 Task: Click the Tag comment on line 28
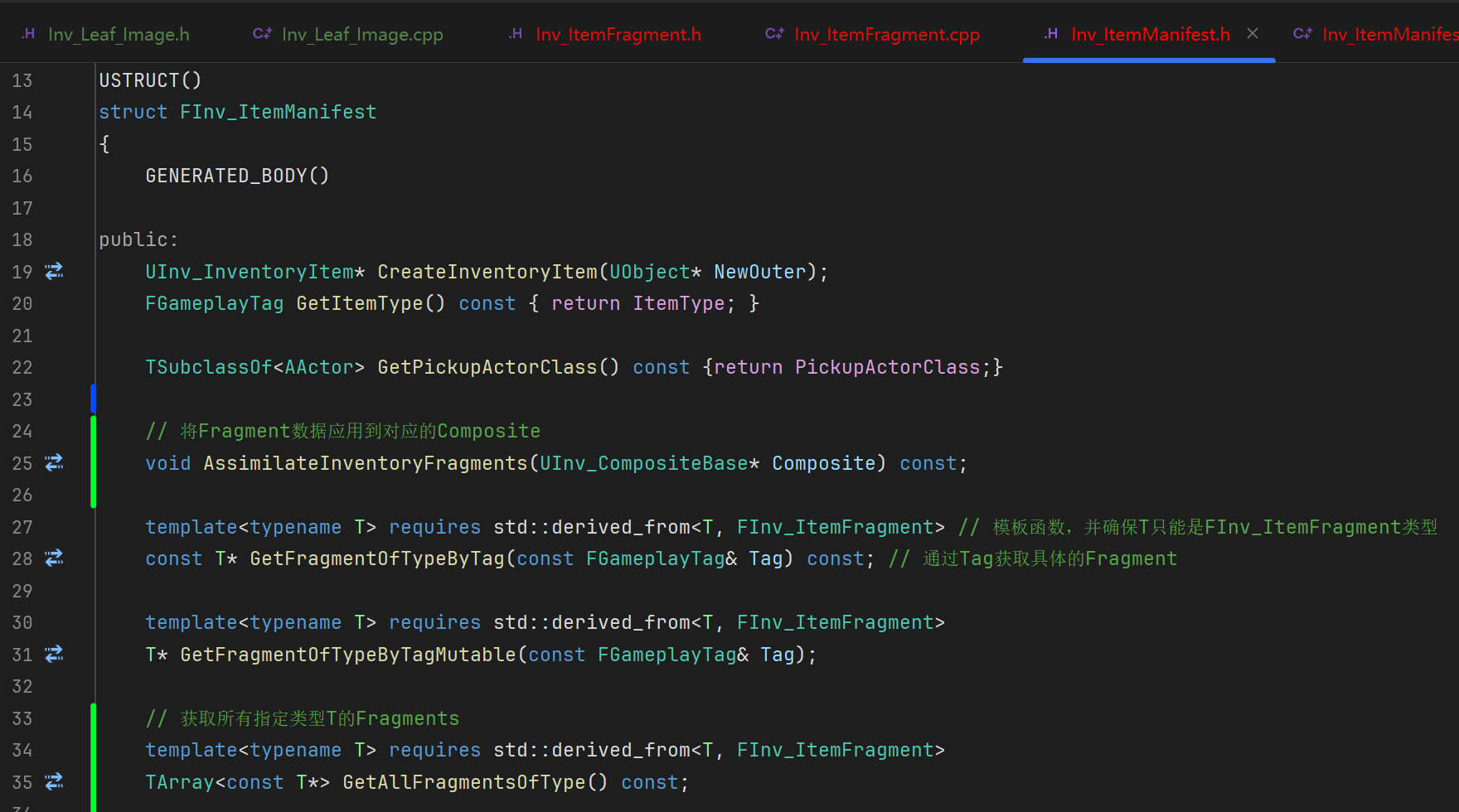tap(1033, 558)
